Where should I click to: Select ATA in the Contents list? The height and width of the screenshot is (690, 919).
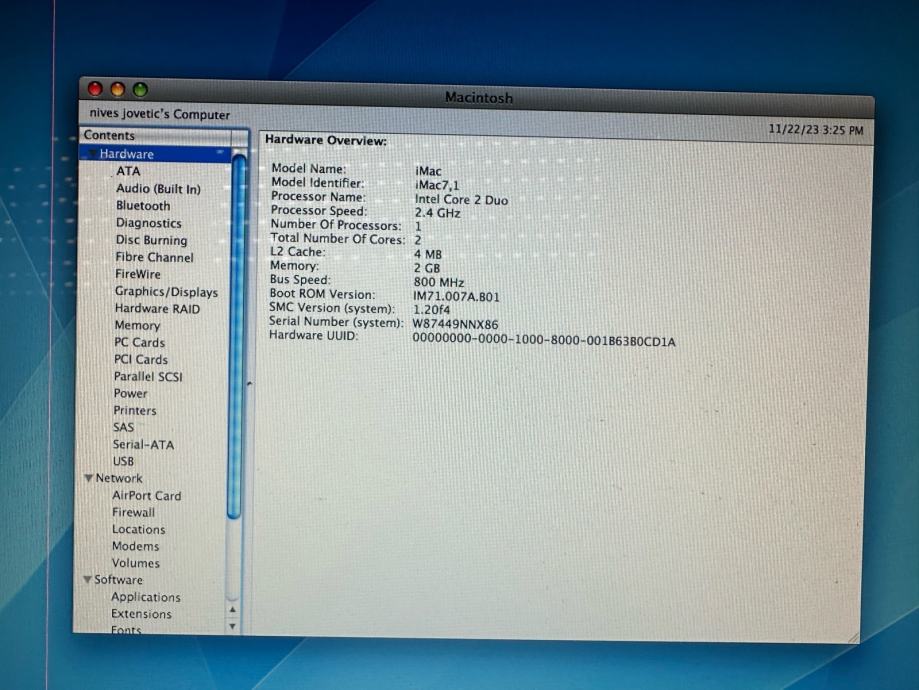[x=128, y=171]
